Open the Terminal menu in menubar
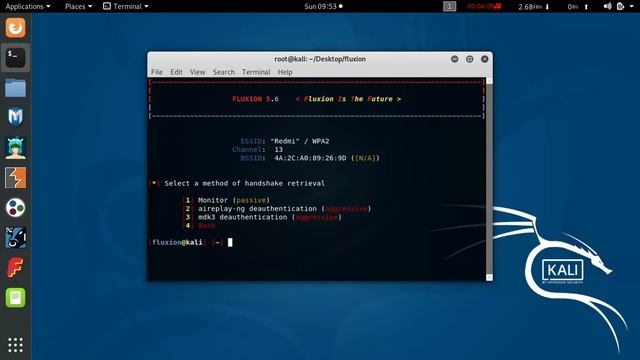The height and width of the screenshot is (360, 640). [256, 72]
